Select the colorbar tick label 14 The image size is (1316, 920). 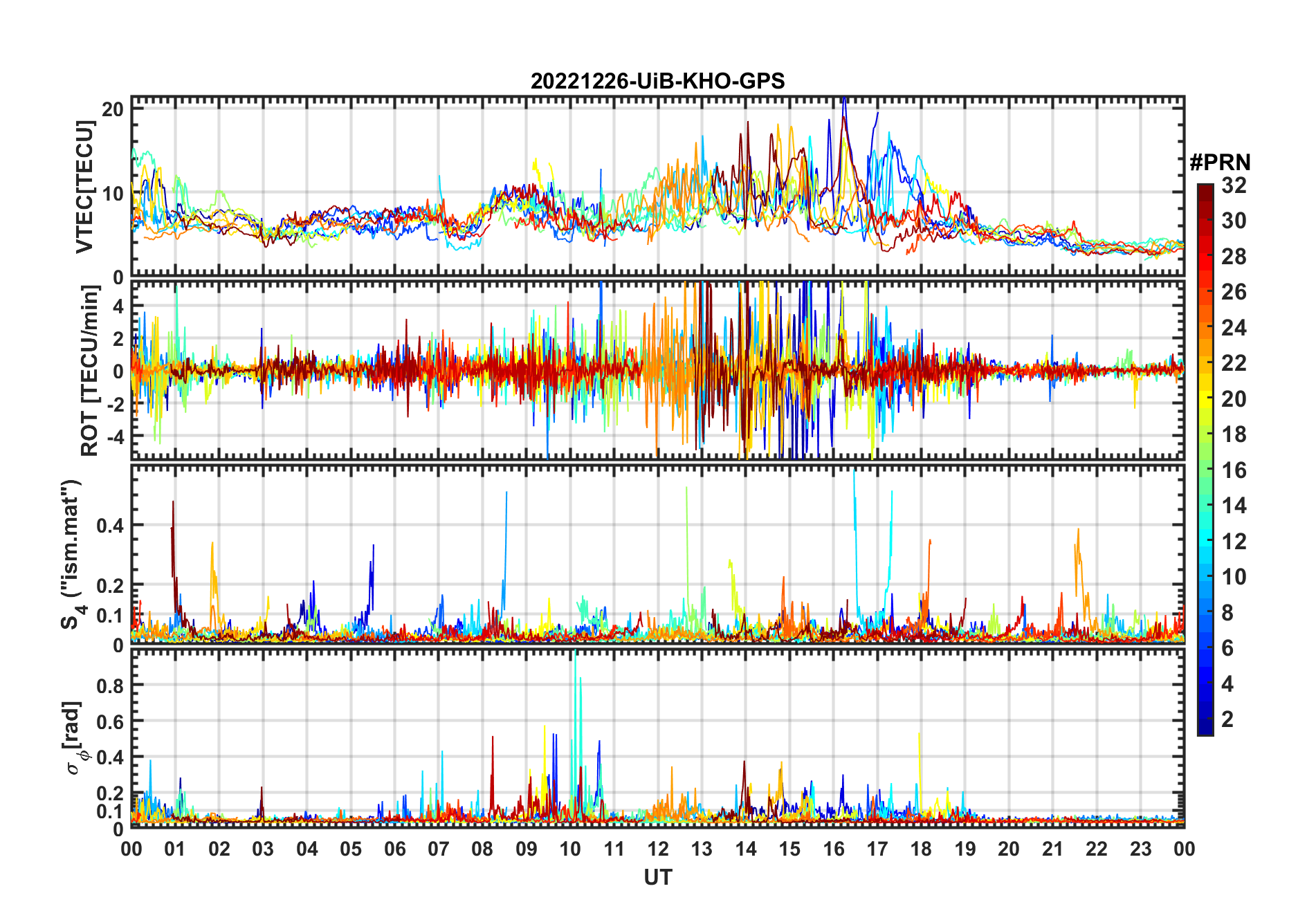pyautogui.click(x=1234, y=506)
